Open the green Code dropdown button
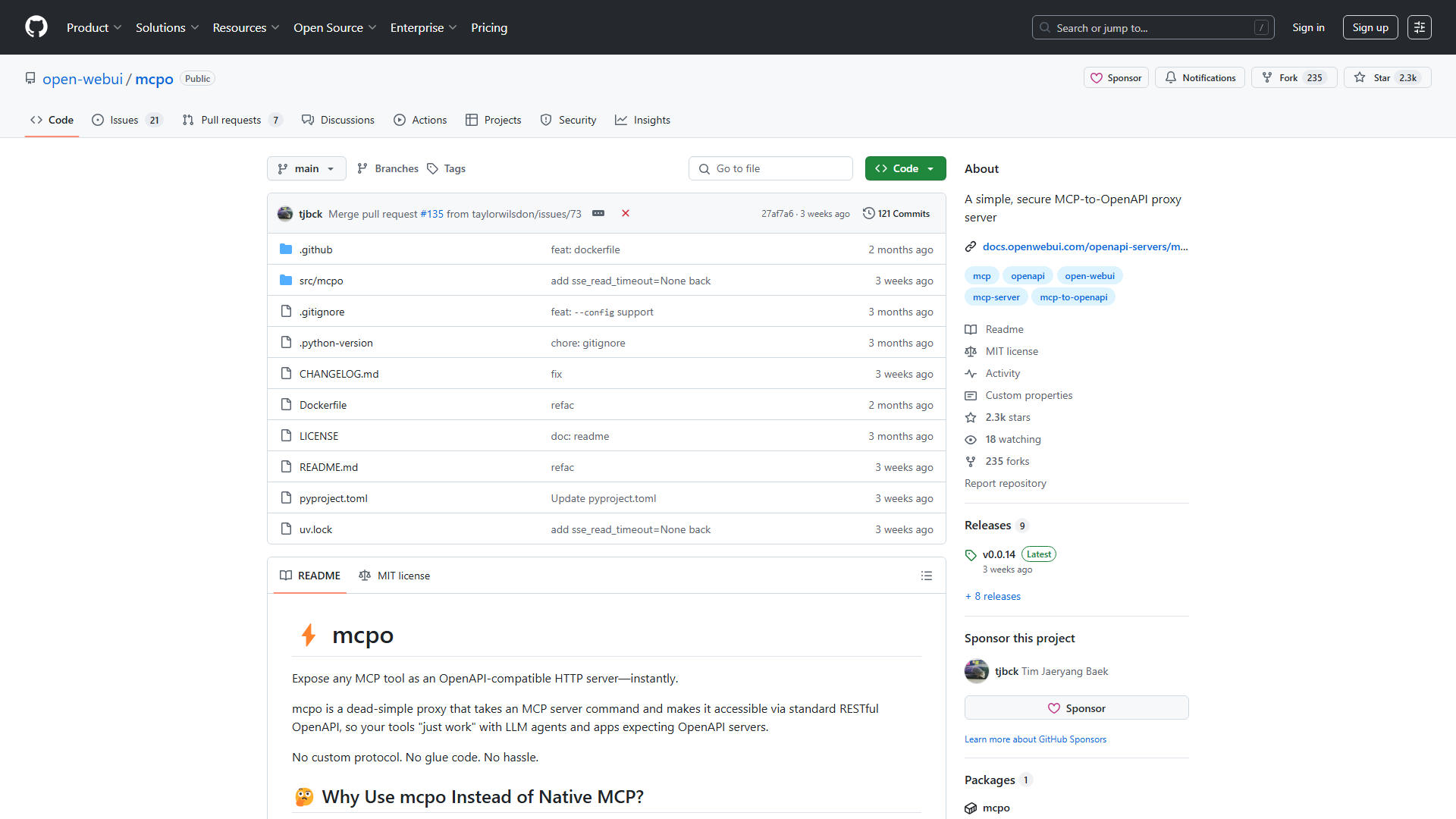This screenshot has height=819, width=1456. tap(905, 168)
